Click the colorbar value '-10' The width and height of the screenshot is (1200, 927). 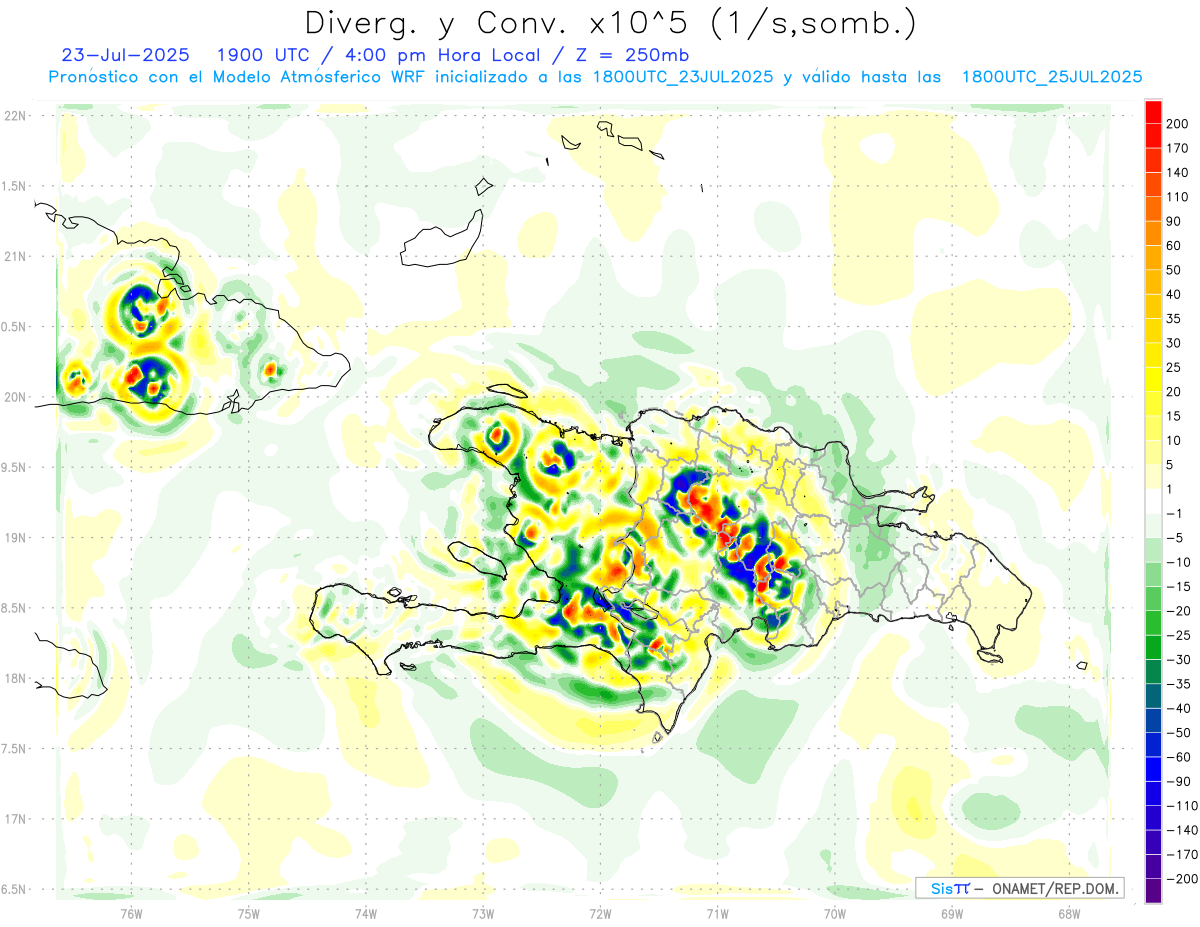point(1178,562)
